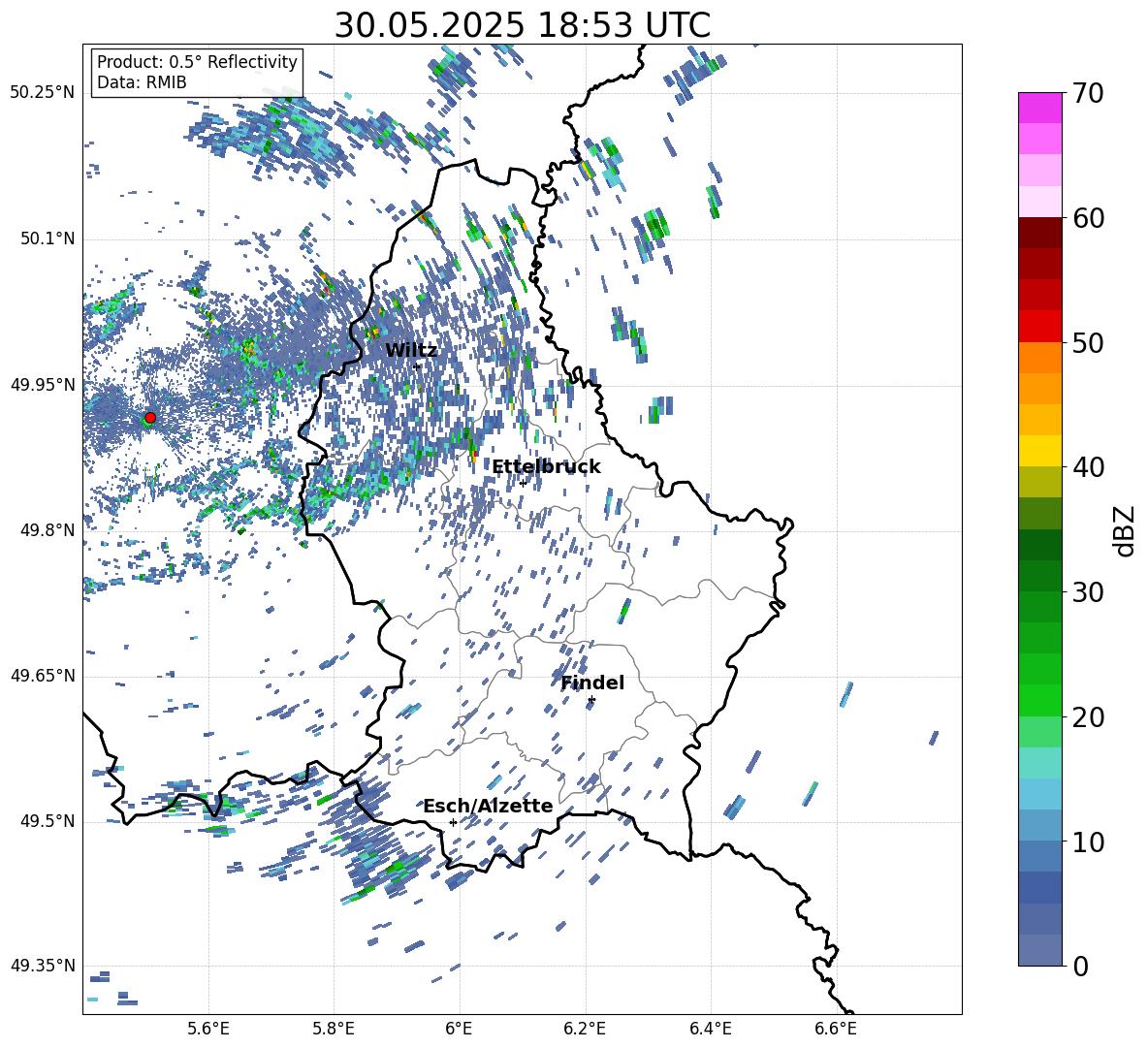Click the 50.25°N latitude label
The width and height of the screenshot is (1148, 1048).
[x=43, y=93]
